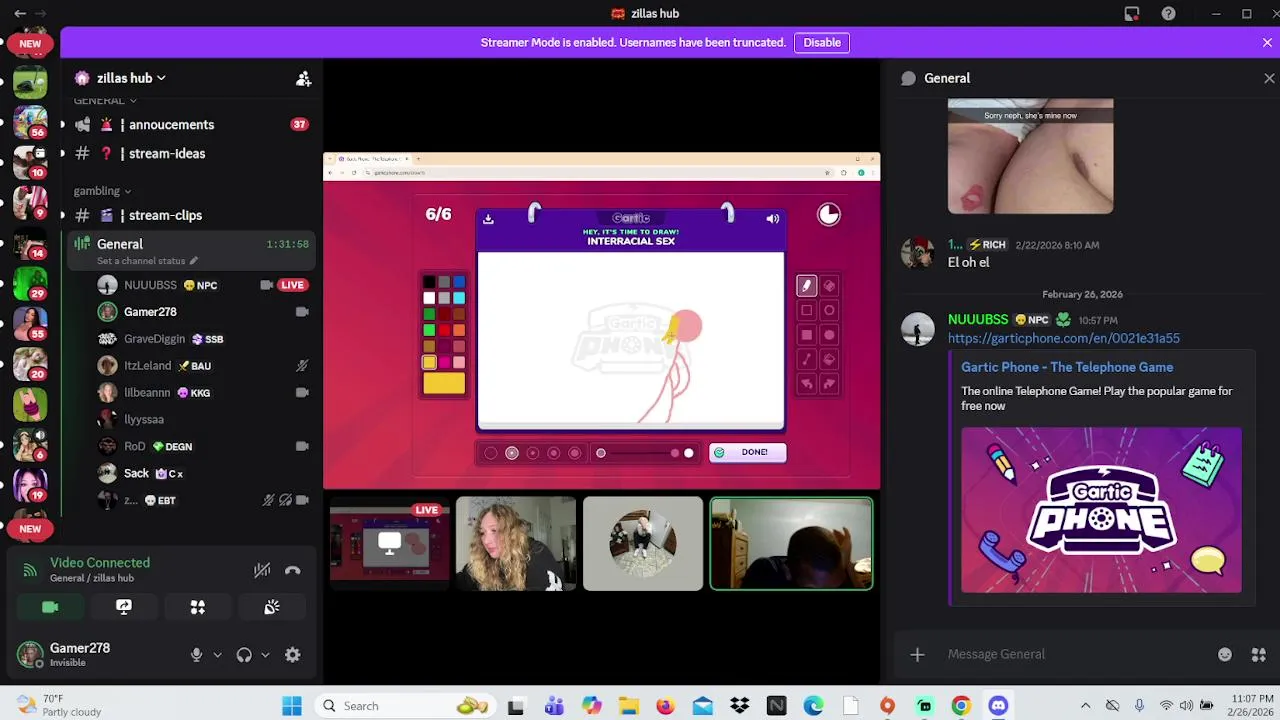This screenshot has width=1280, height=720.
Task: Click the plus attachment icon in chat
Action: pyautogui.click(x=917, y=654)
